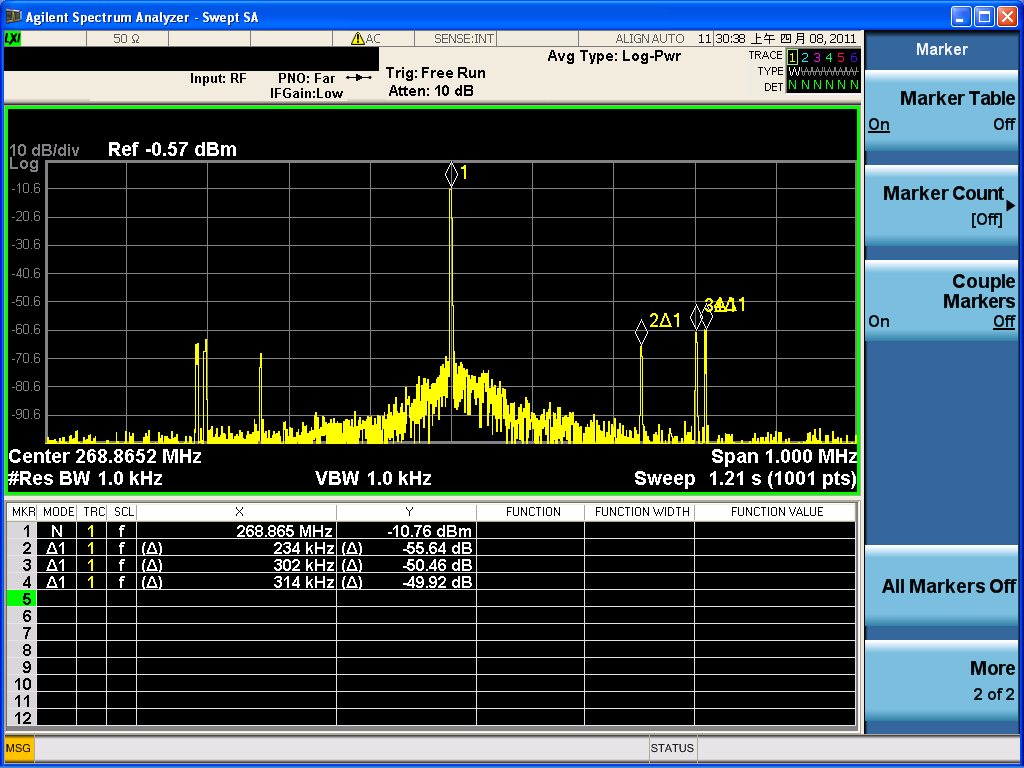Click the Sweep 1.21 s readout
This screenshot has width=1024, height=768.
(x=745, y=479)
